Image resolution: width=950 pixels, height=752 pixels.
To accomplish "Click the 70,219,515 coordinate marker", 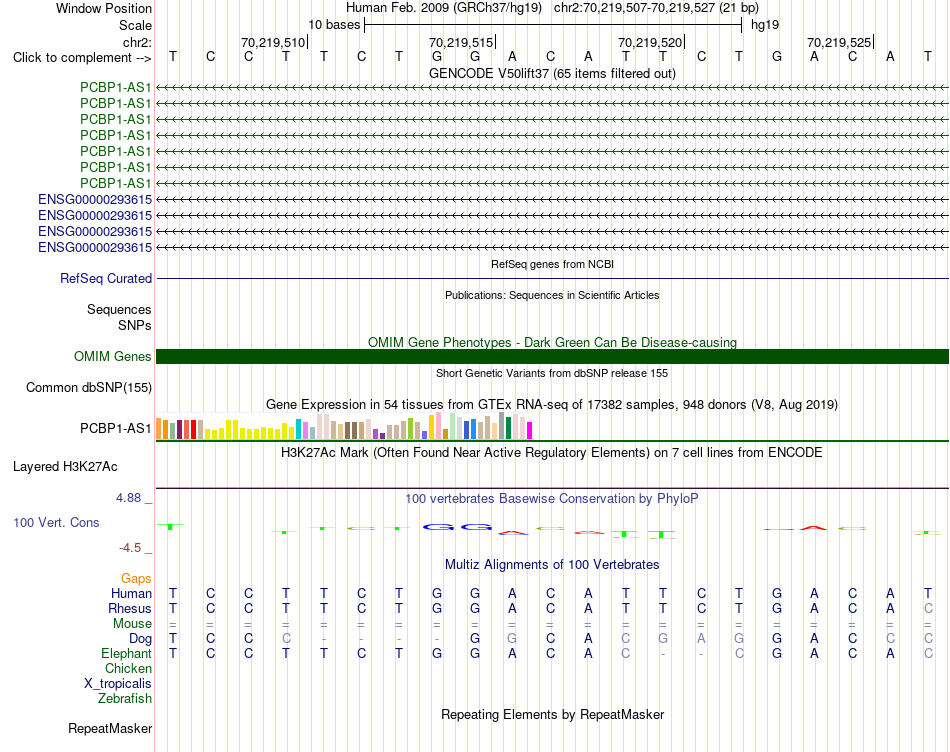I will 461,42.
